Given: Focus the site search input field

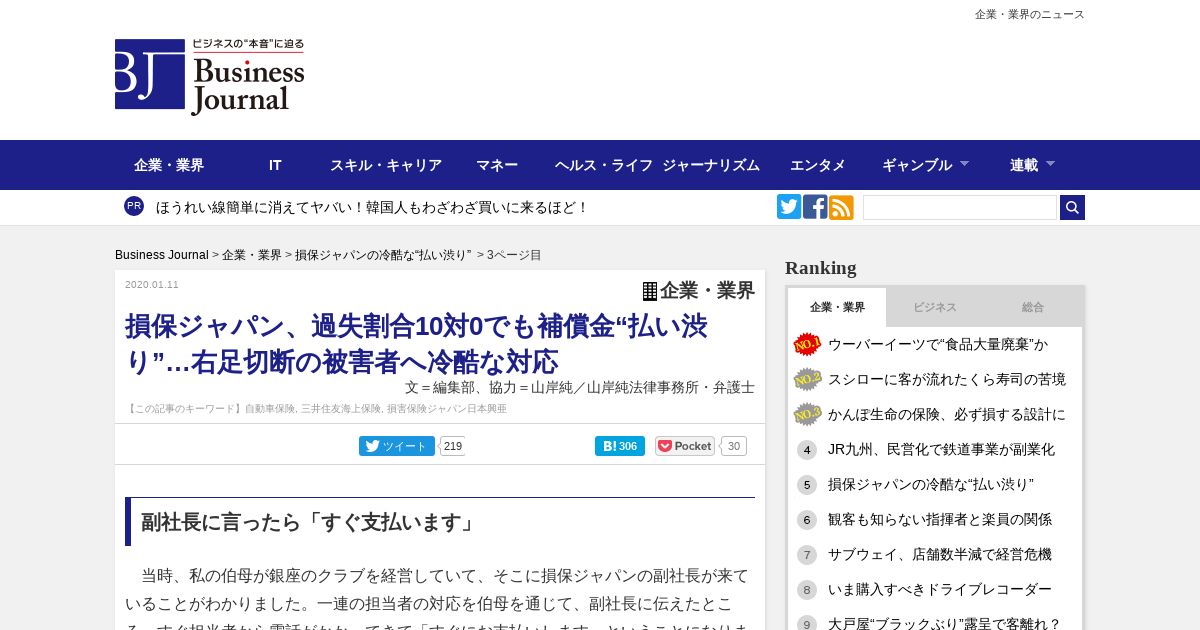Looking at the screenshot, I should (x=960, y=207).
